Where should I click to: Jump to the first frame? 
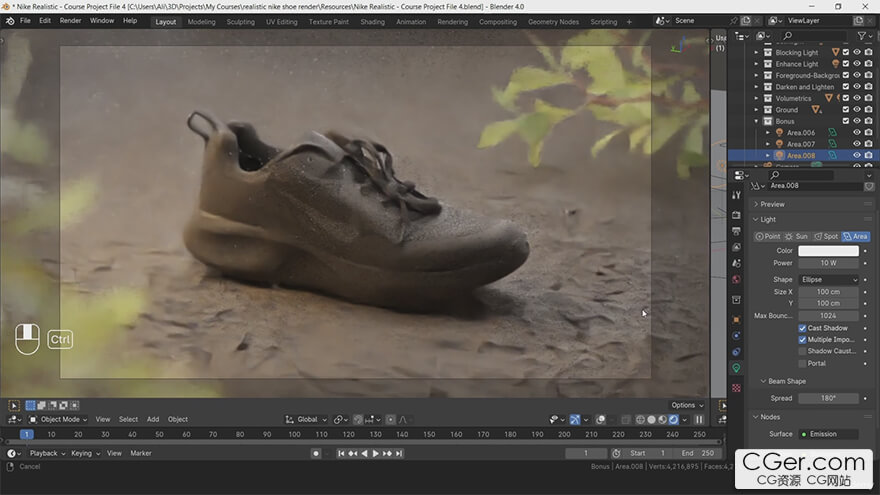pos(341,453)
